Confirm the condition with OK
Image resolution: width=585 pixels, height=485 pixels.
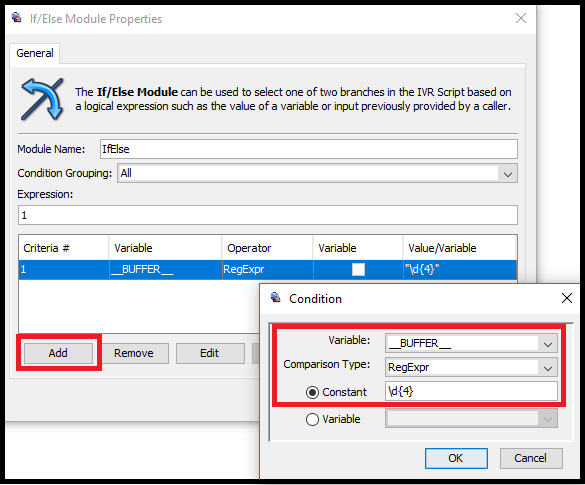click(x=456, y=458)
